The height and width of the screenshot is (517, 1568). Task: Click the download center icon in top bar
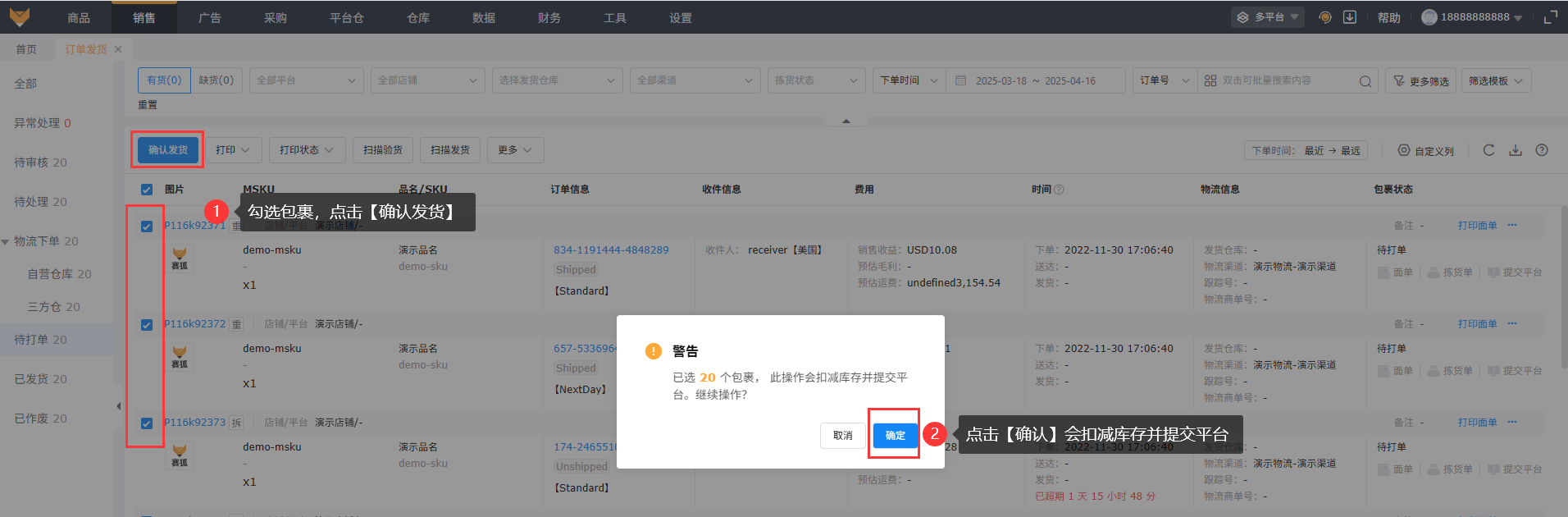tap(1350, 17)
